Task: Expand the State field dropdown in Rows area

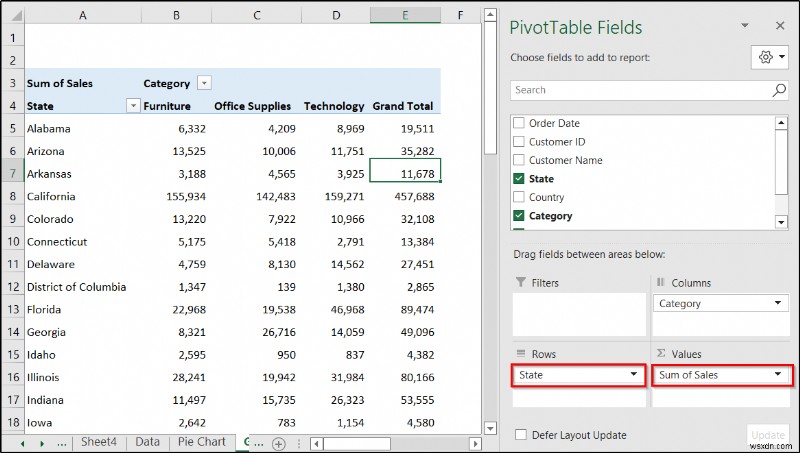Action: pos(632,375)
